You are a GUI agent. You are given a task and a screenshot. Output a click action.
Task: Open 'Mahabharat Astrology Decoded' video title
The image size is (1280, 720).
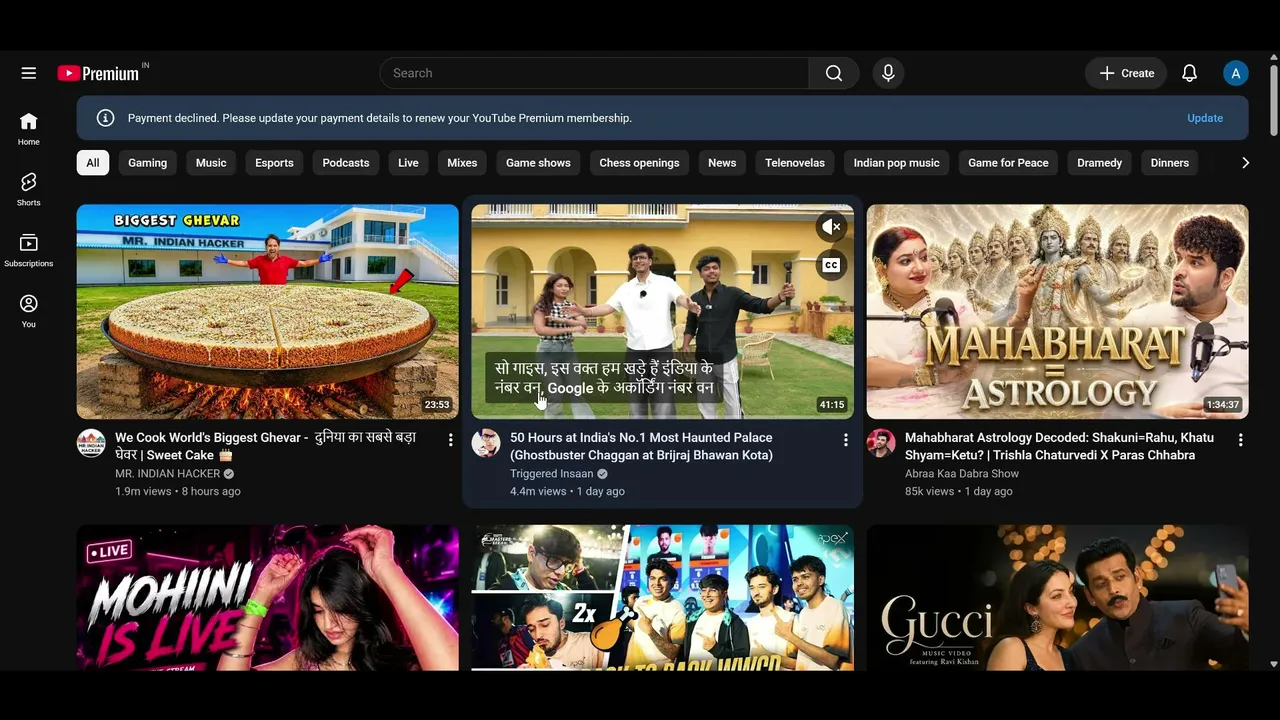coord(1059,446)
